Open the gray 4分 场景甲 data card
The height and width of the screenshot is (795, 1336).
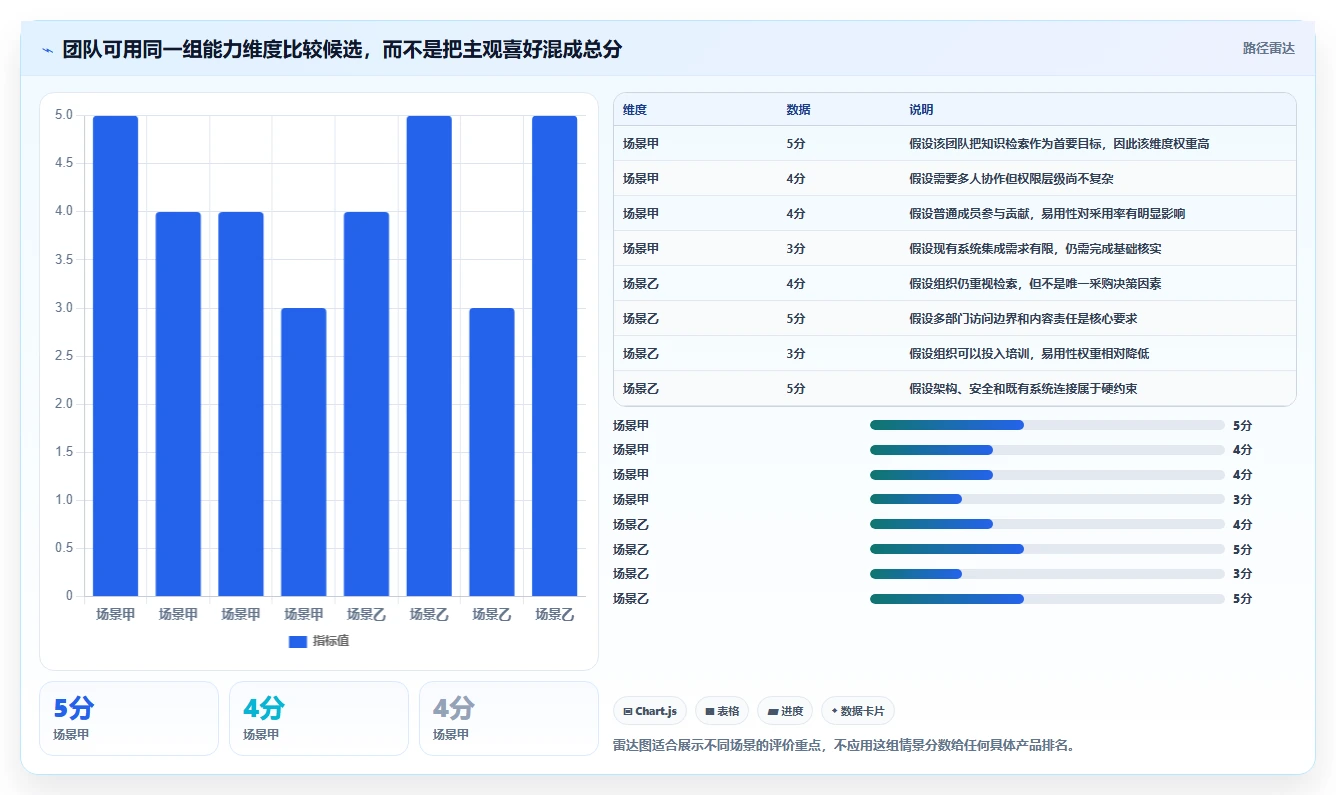[509, 718]
